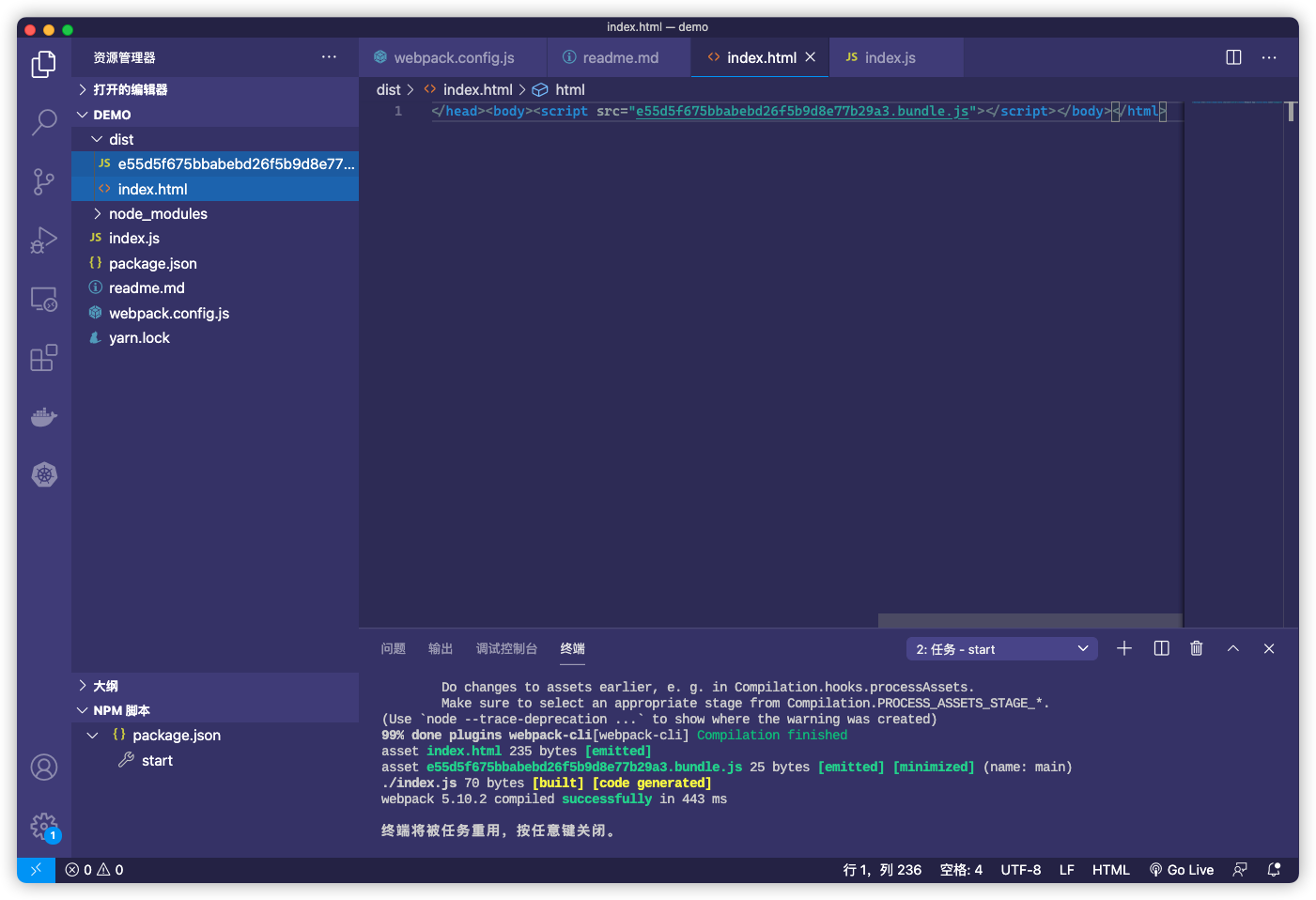The height and width of the screenshot is (900, 1316).
Task: Switch to the 问题 panel tab
Action: pos(394,649)
